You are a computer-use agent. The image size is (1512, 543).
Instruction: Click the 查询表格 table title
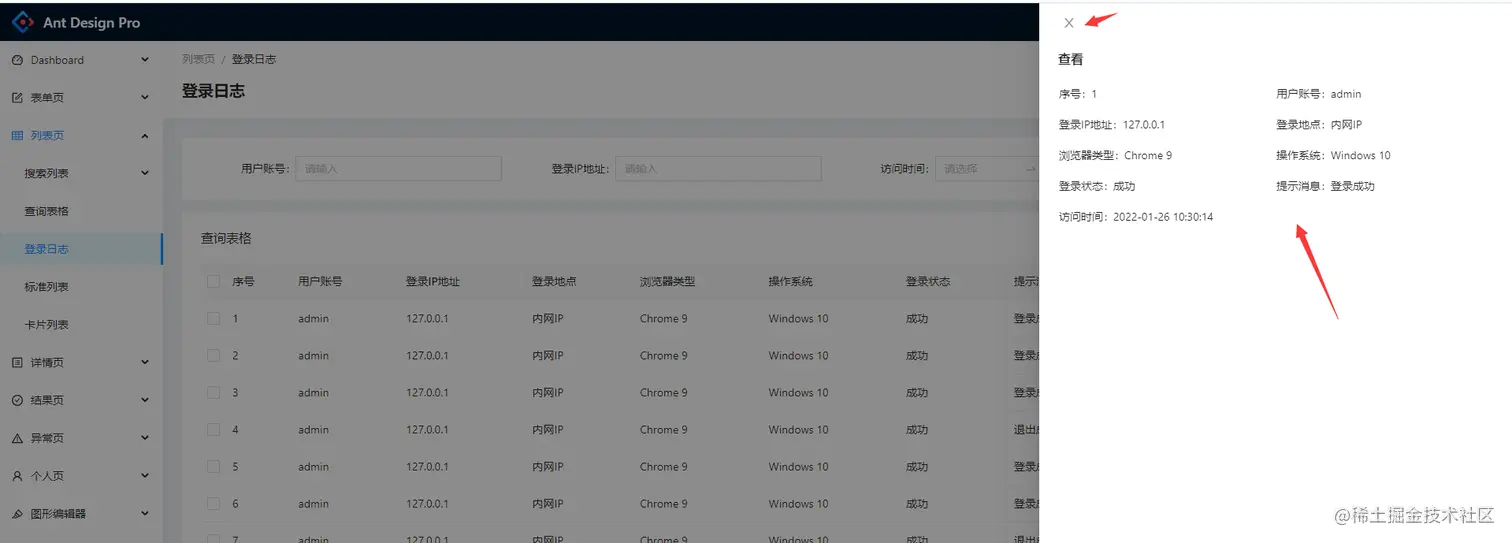click(226, 238)
